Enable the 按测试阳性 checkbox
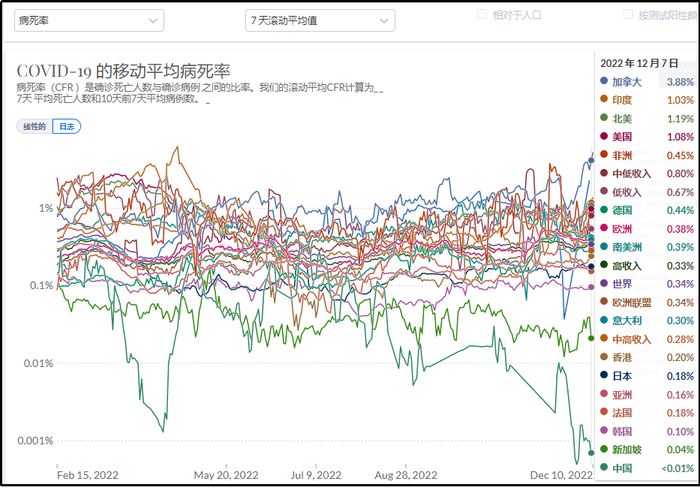 tap(628, 14)
